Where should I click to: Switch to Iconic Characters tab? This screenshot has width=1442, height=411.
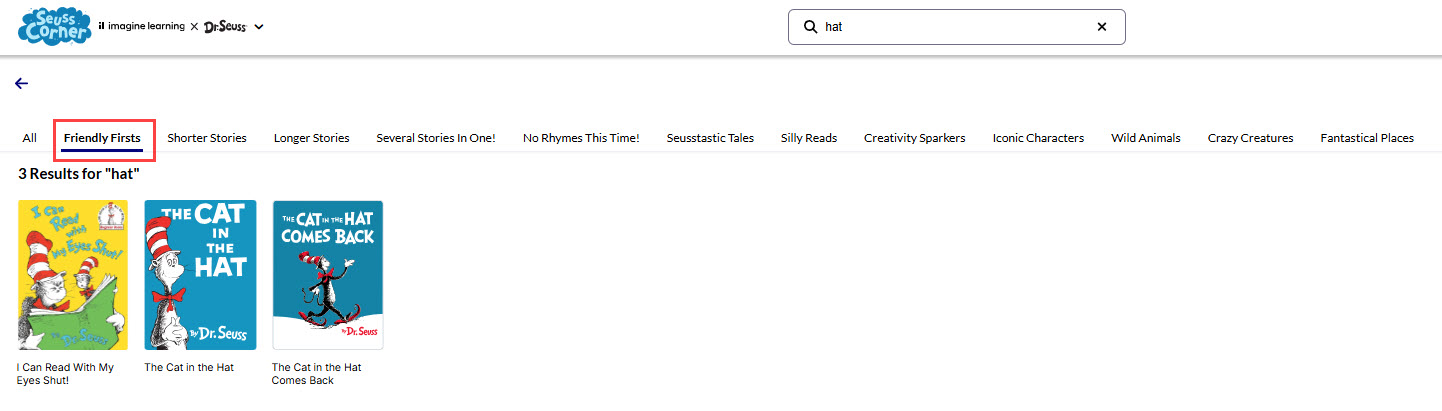1038,138
